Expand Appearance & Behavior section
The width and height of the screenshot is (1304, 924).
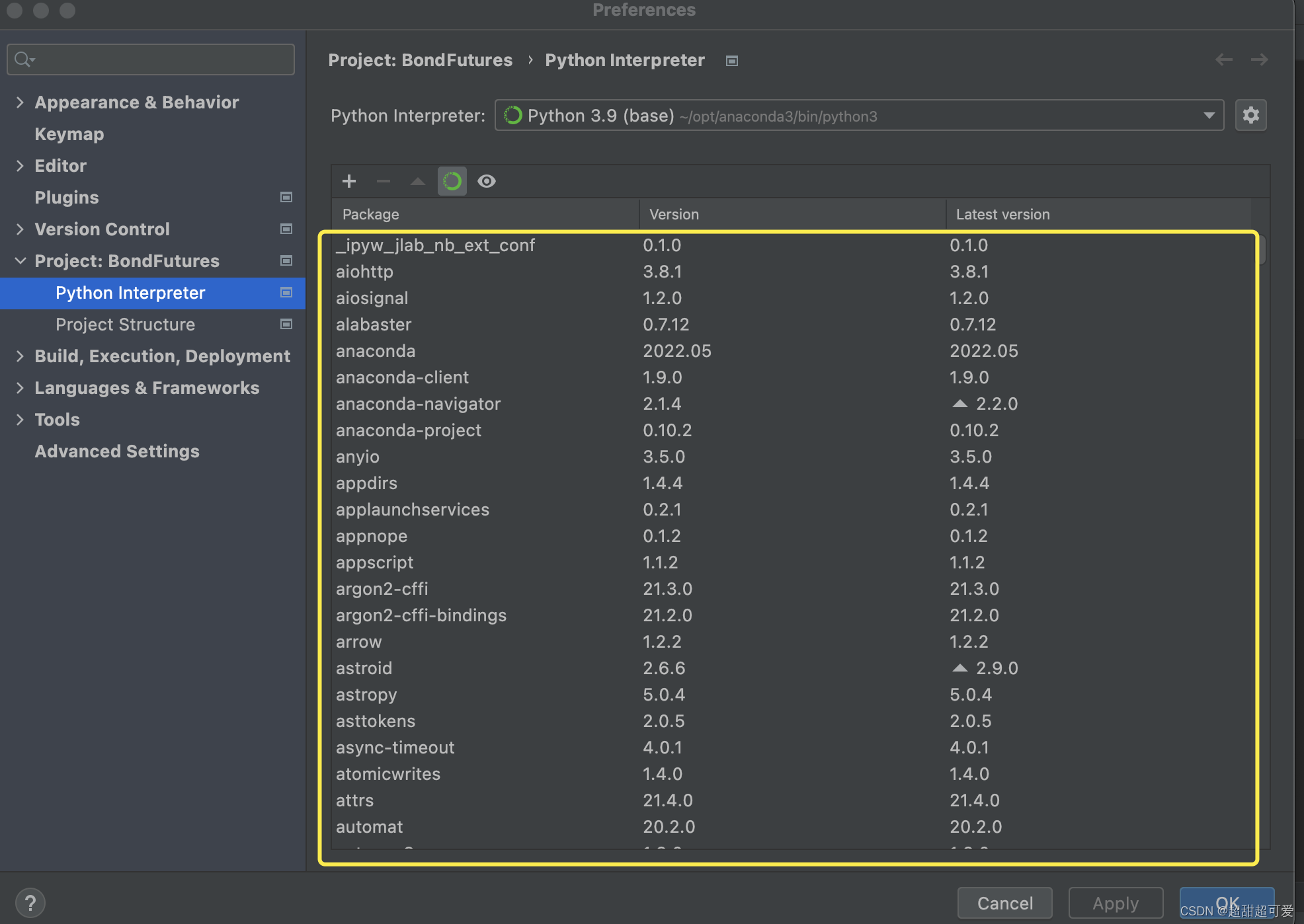point(20,102)
